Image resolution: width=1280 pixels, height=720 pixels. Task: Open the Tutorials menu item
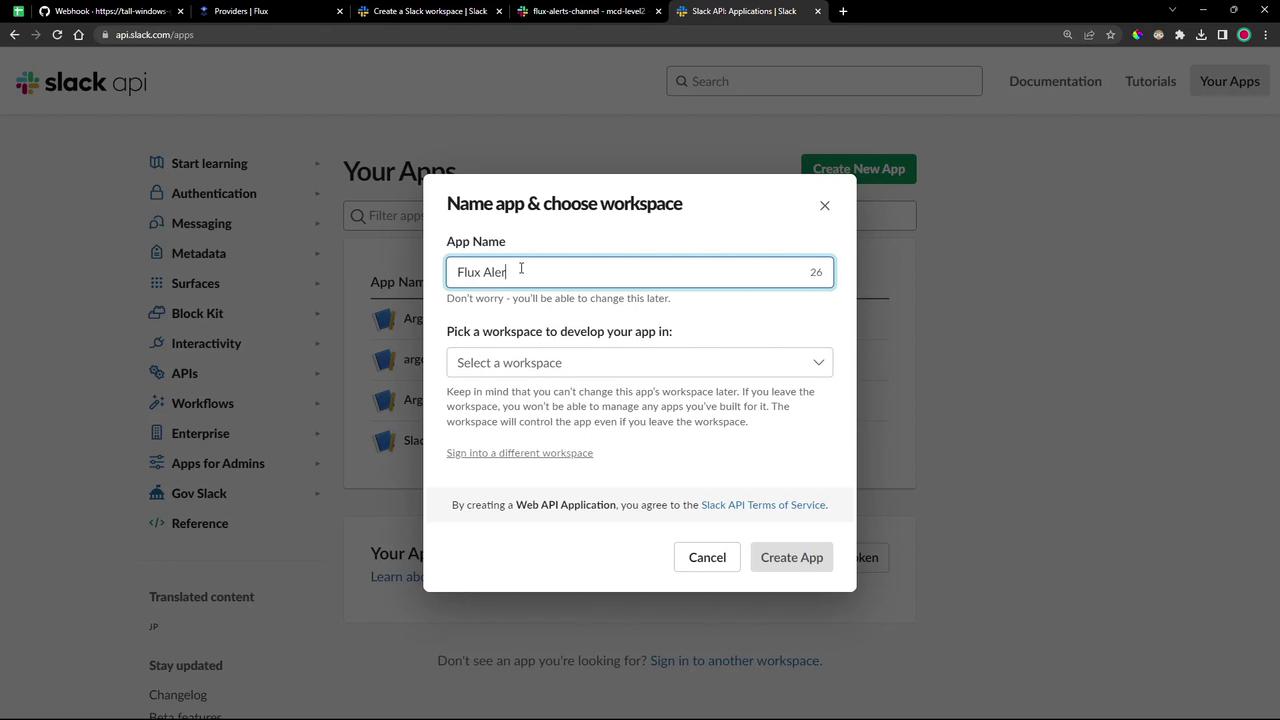click(1150, 81)
